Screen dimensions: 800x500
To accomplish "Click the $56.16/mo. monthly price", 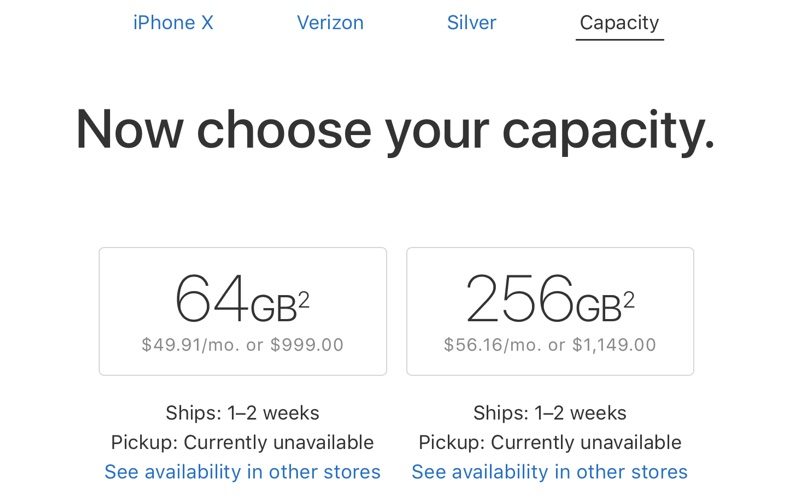I will 489,345.
